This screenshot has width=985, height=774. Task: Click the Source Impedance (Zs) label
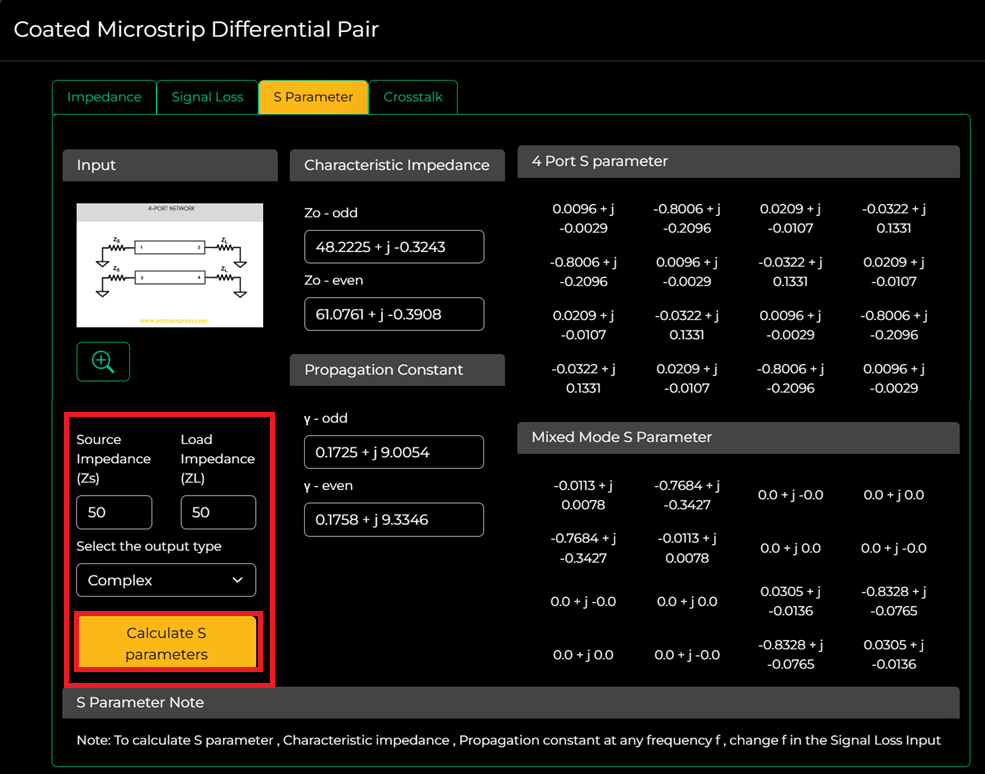click(114, 459)
